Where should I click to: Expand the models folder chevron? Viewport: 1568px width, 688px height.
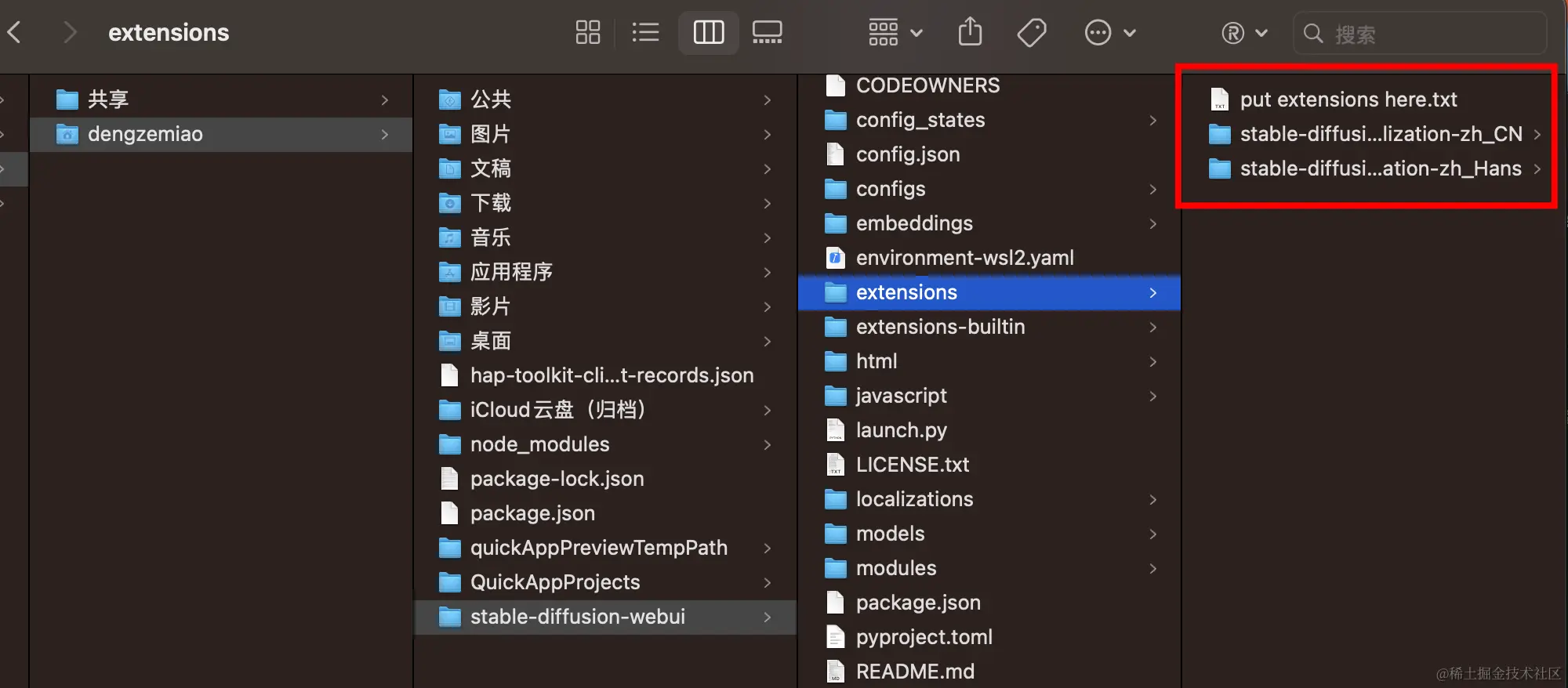click(1152, 534)
